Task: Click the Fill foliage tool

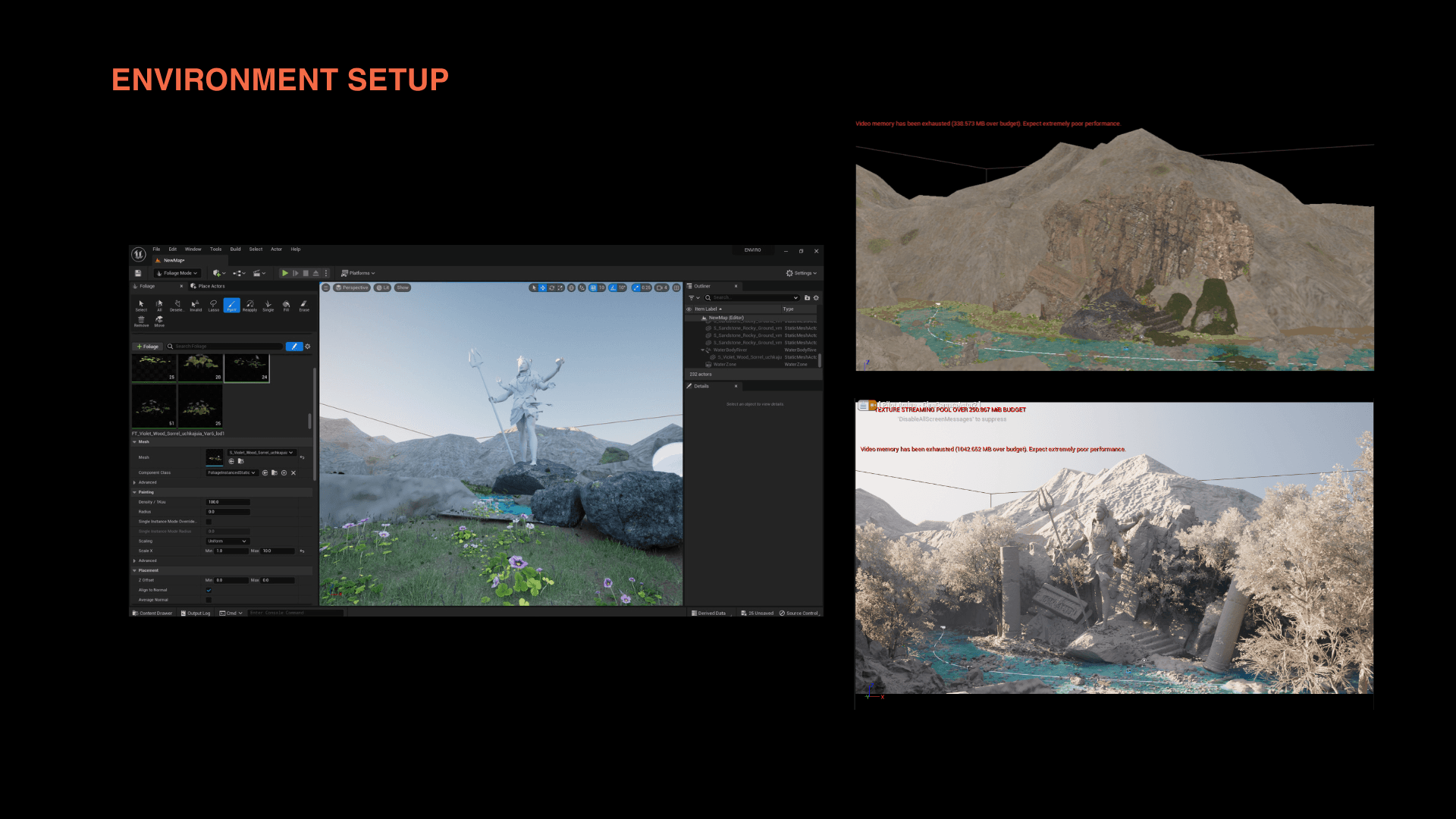Action: click(286, 305)
